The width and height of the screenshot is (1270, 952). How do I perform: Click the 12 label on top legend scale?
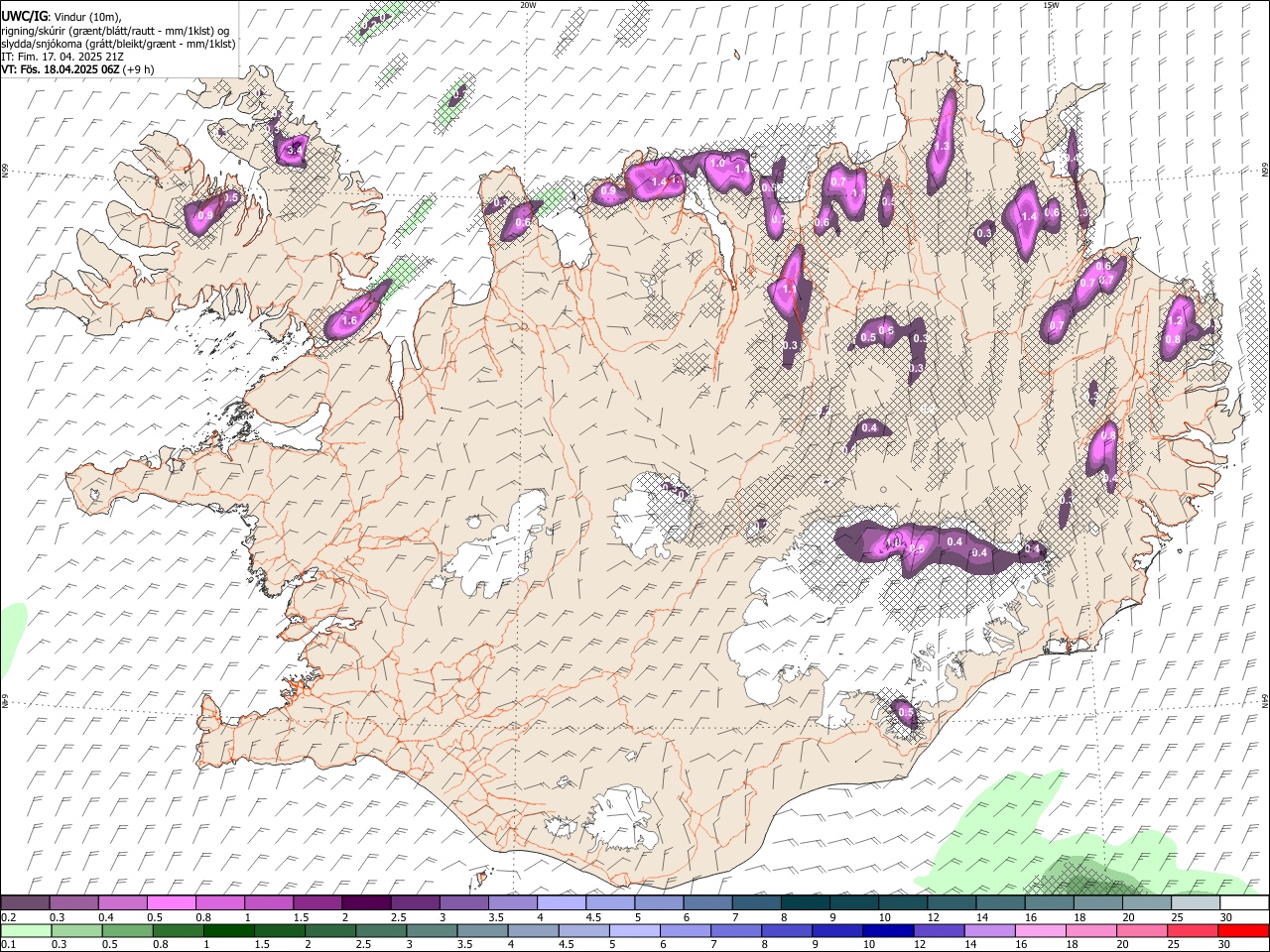tap(933, 917)
